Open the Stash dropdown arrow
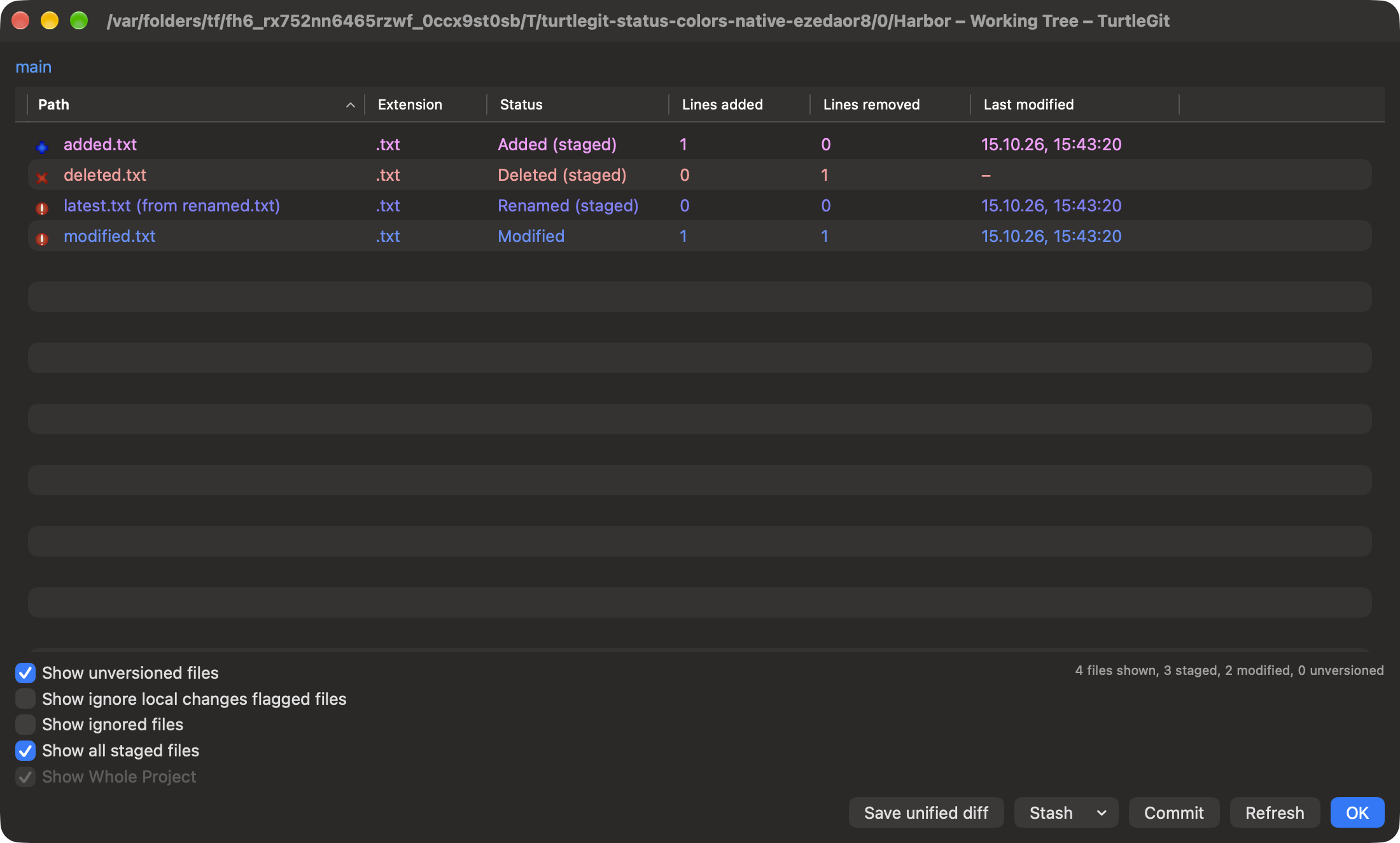This screenshot has height=843, width=1400. (1102, 813)
